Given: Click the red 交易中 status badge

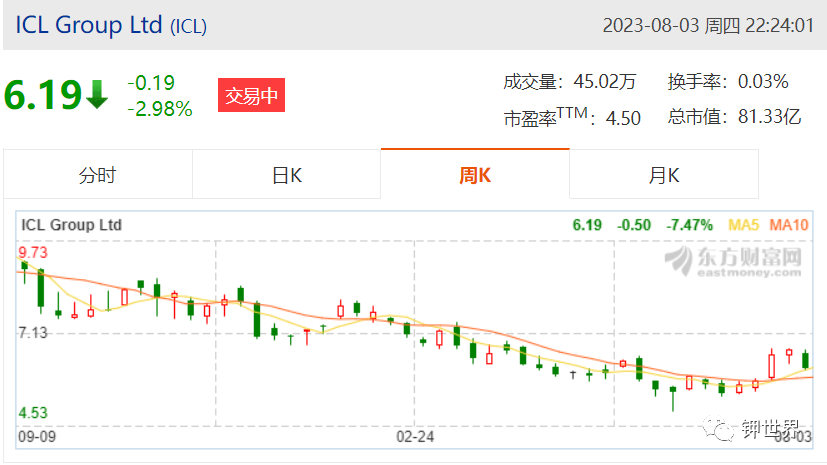Looking at the screenshot, I should click(251, 95).
